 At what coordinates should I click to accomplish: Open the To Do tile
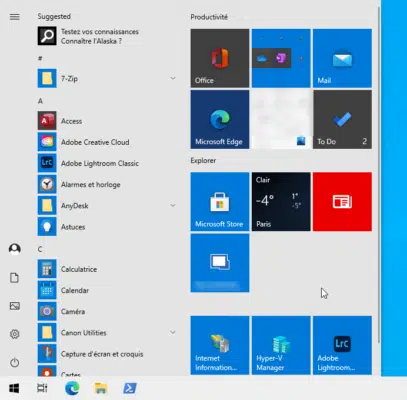pos(342,119)
